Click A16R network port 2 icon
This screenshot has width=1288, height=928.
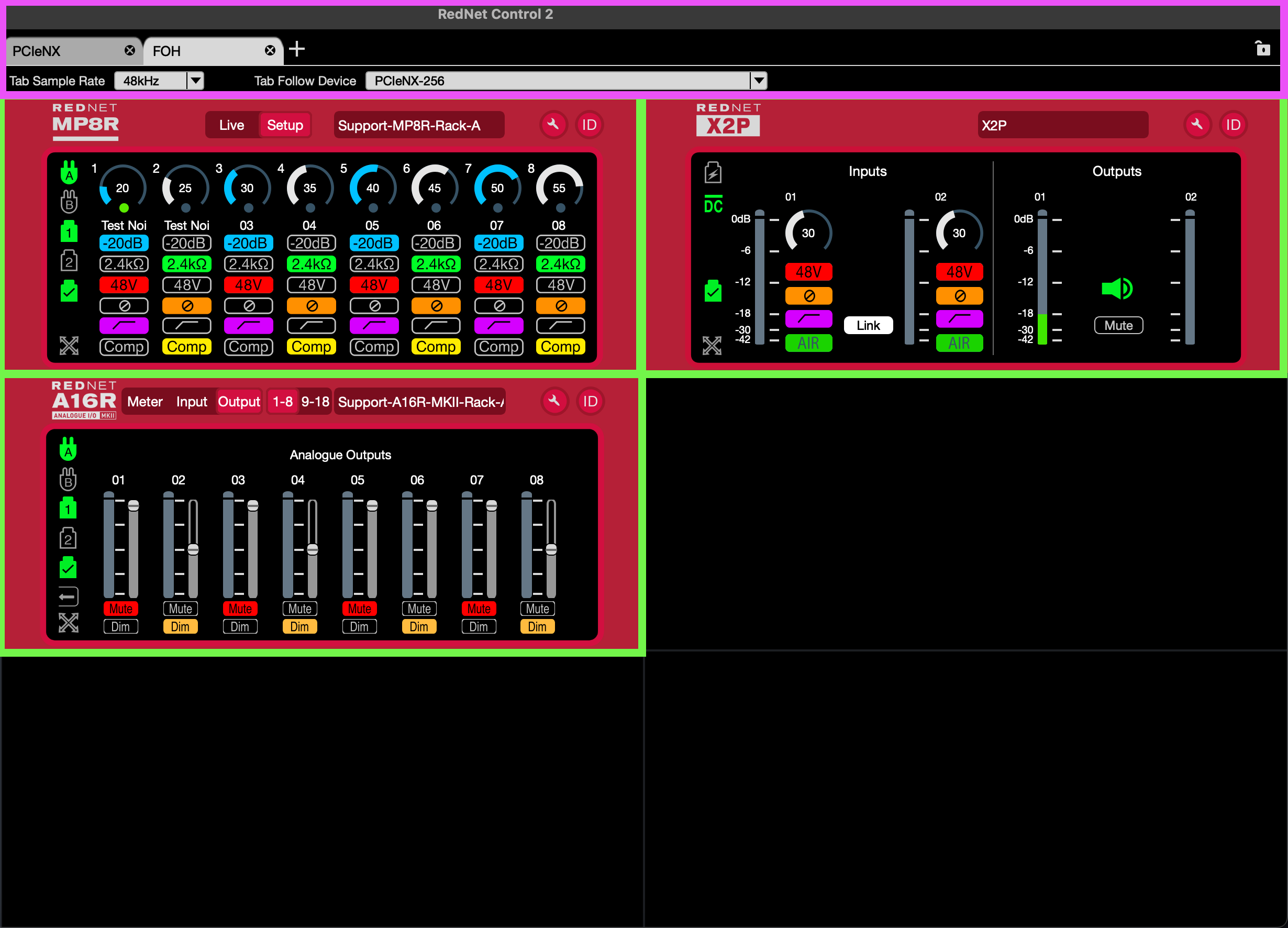[68, 538]
